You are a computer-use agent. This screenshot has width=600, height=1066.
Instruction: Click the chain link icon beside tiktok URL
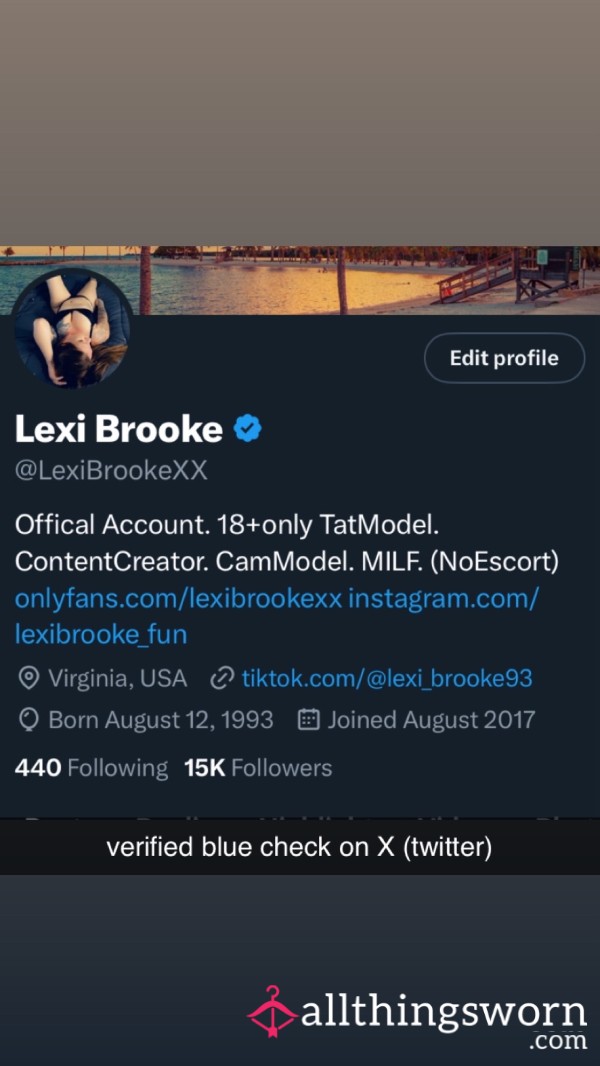coord(222,678)
